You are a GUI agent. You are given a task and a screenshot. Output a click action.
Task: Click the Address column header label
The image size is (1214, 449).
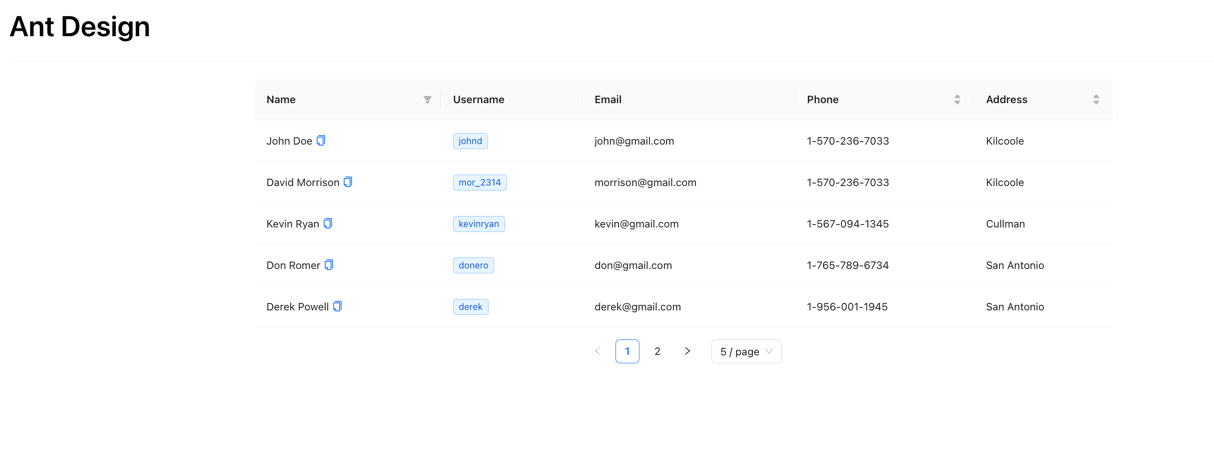[1006, 100]
